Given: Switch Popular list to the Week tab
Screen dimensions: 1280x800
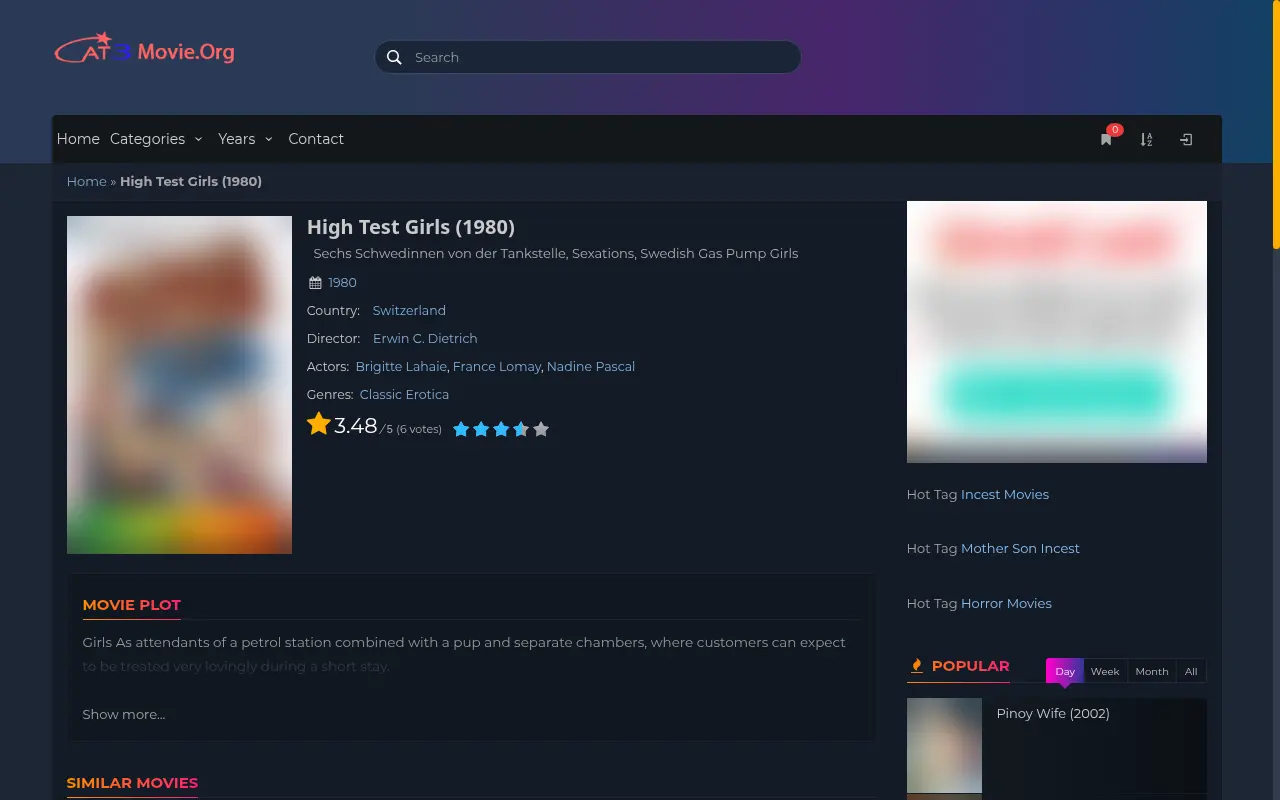Looking at the screenshot, I should point(1105,671).
